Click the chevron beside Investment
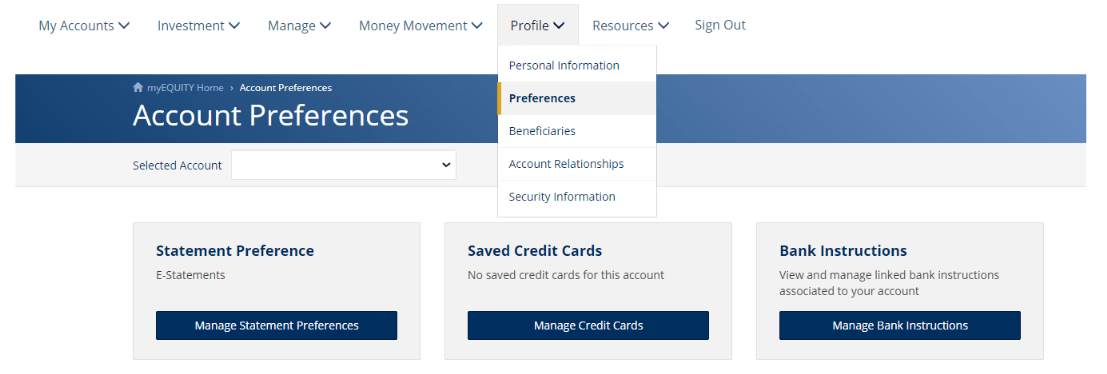This screenshot has width=1107, height=374. 234,25
